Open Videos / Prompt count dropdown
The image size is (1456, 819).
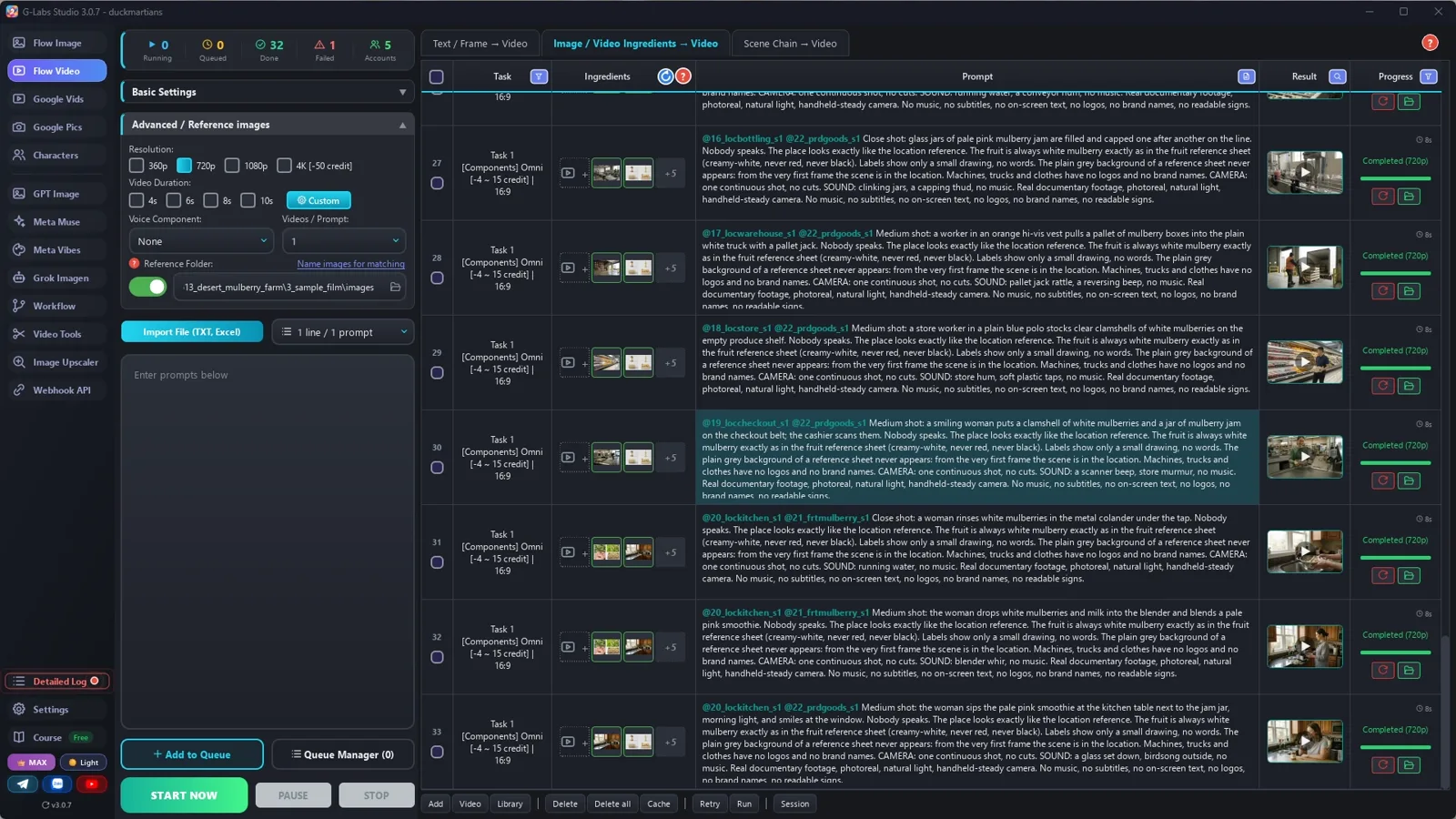point(344,241)
